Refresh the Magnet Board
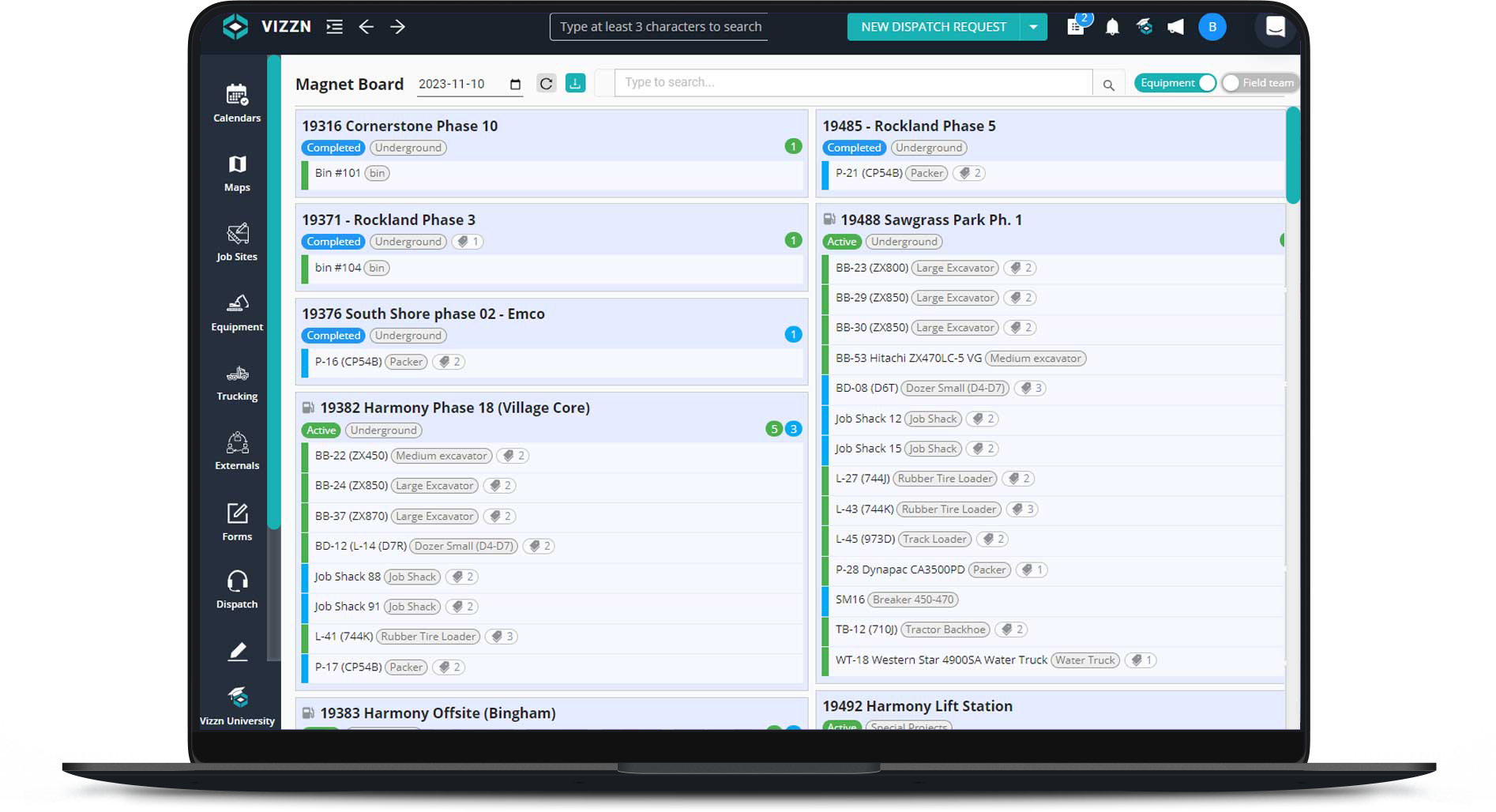 pos(546,83)
